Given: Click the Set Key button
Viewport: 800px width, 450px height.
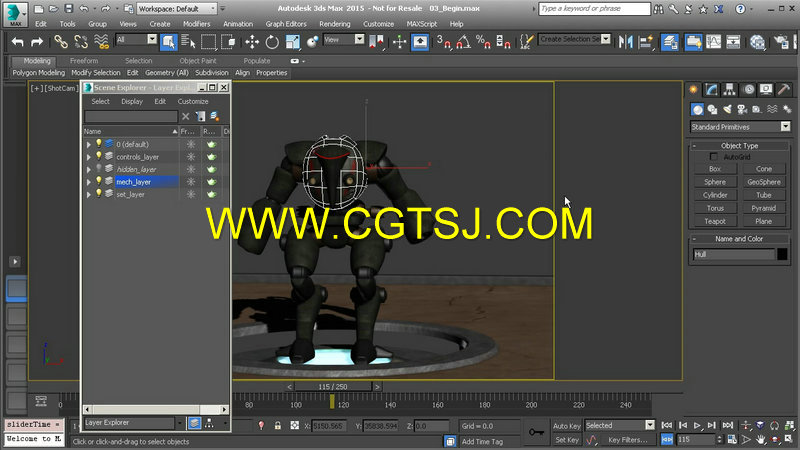Looking at the screenshot, I should (567, 440).
